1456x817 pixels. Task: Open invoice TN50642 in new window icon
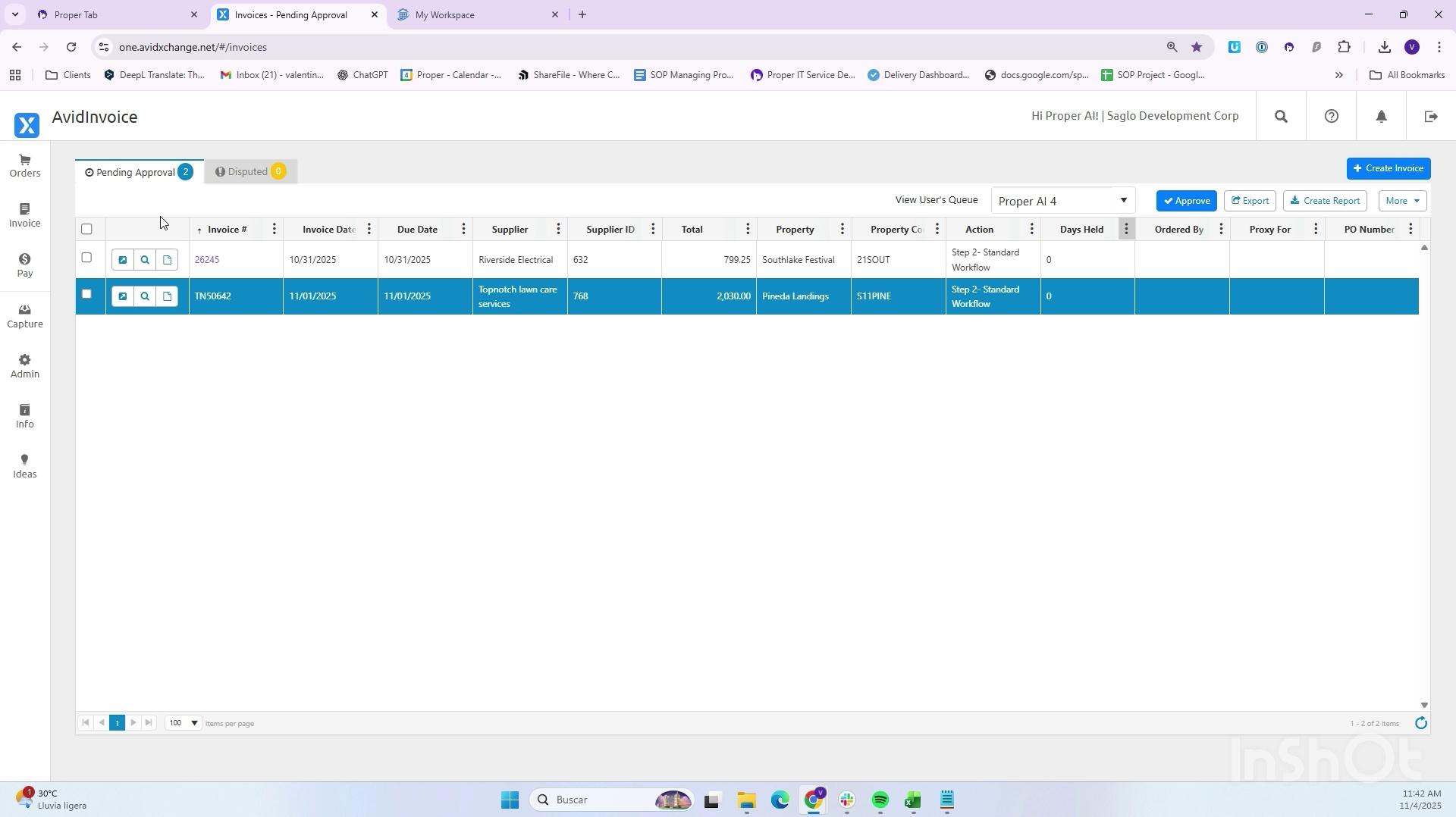[122, 296]
